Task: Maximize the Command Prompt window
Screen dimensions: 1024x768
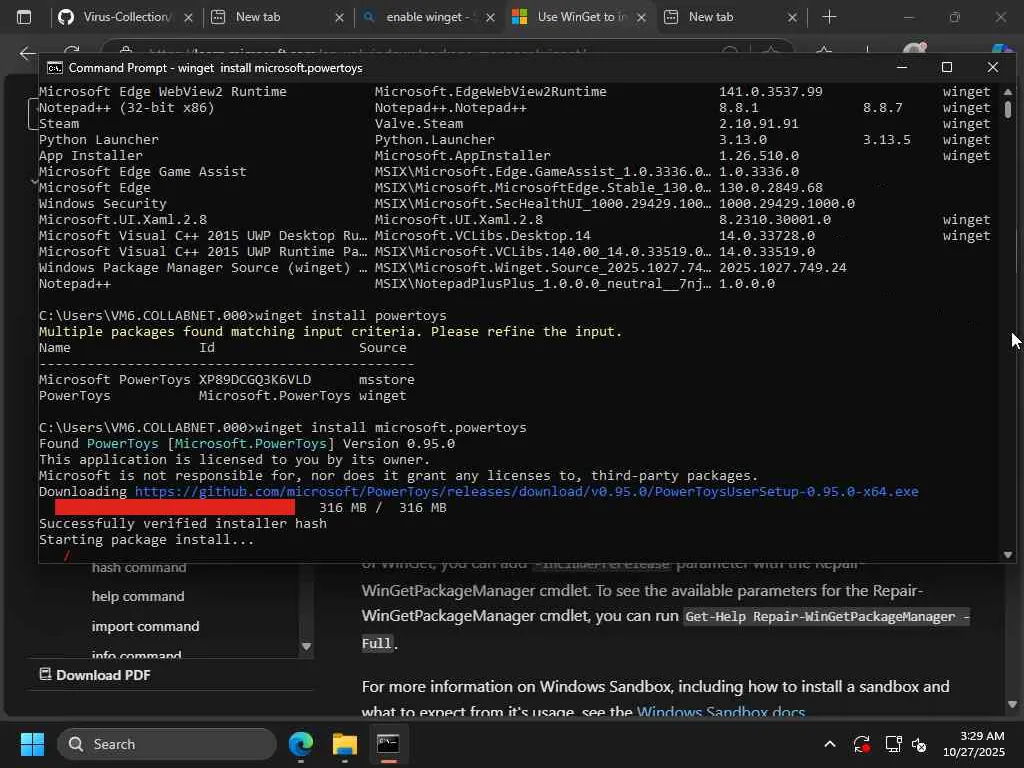Action: pos(947,67)
